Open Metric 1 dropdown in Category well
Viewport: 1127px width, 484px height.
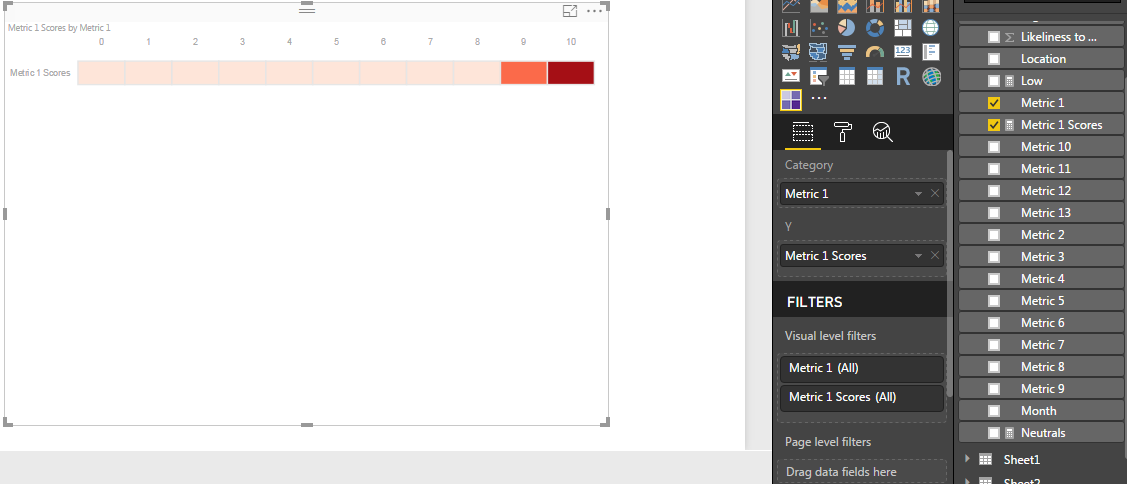coord(919,194)
